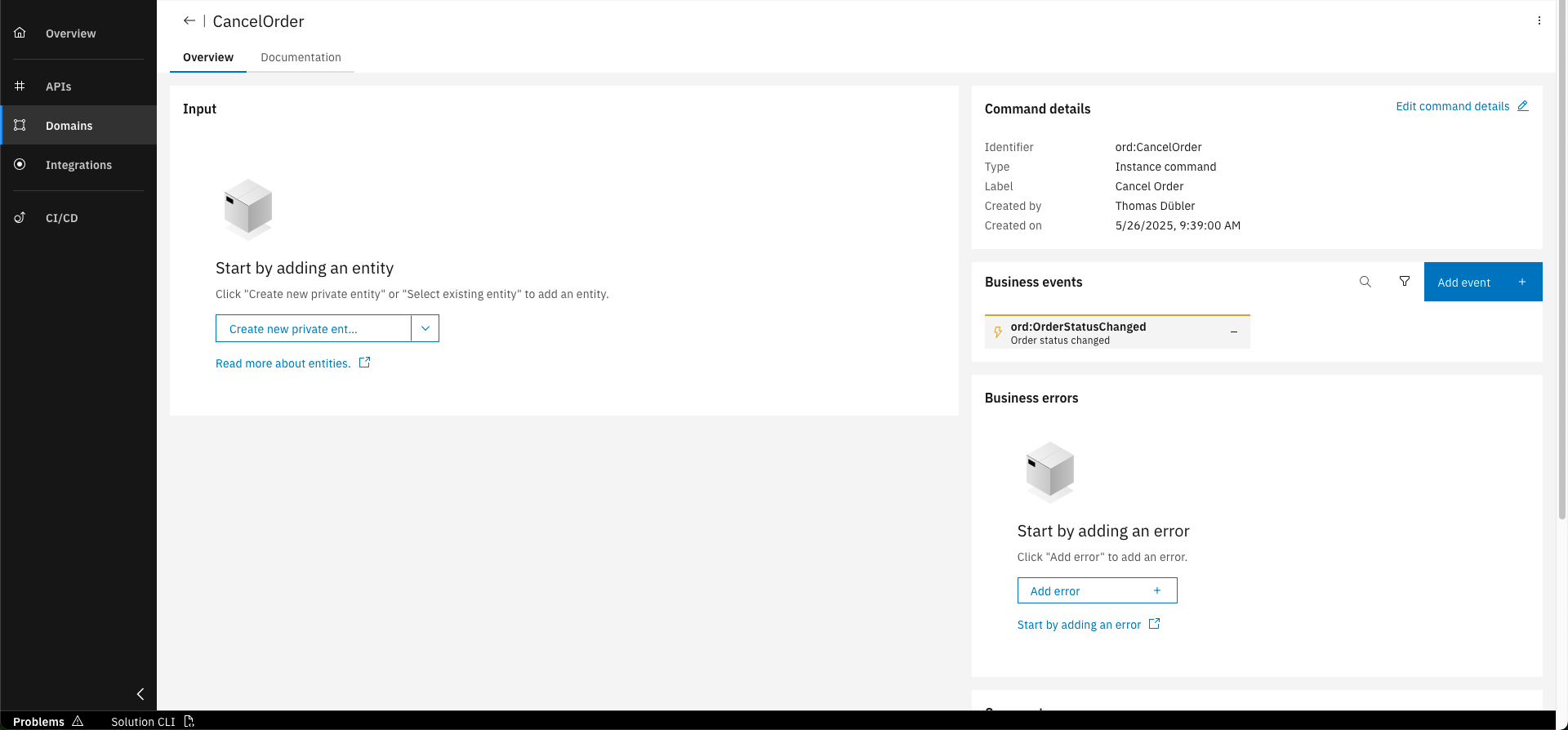Open the three-dot overflow menu
Viewport: 1568px width, 730px height.
pos(1539,20)
